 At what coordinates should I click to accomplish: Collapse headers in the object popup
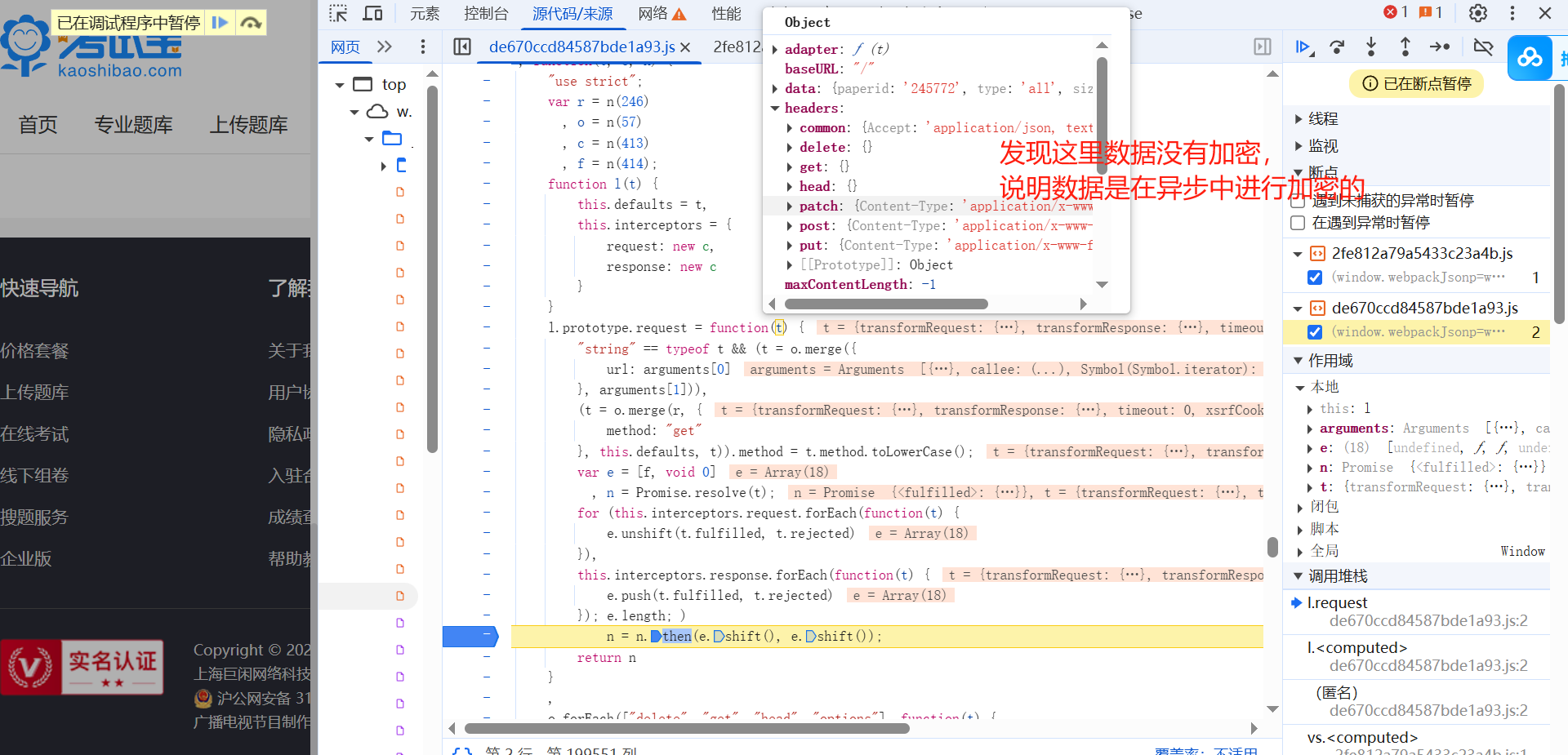[775, 108]
